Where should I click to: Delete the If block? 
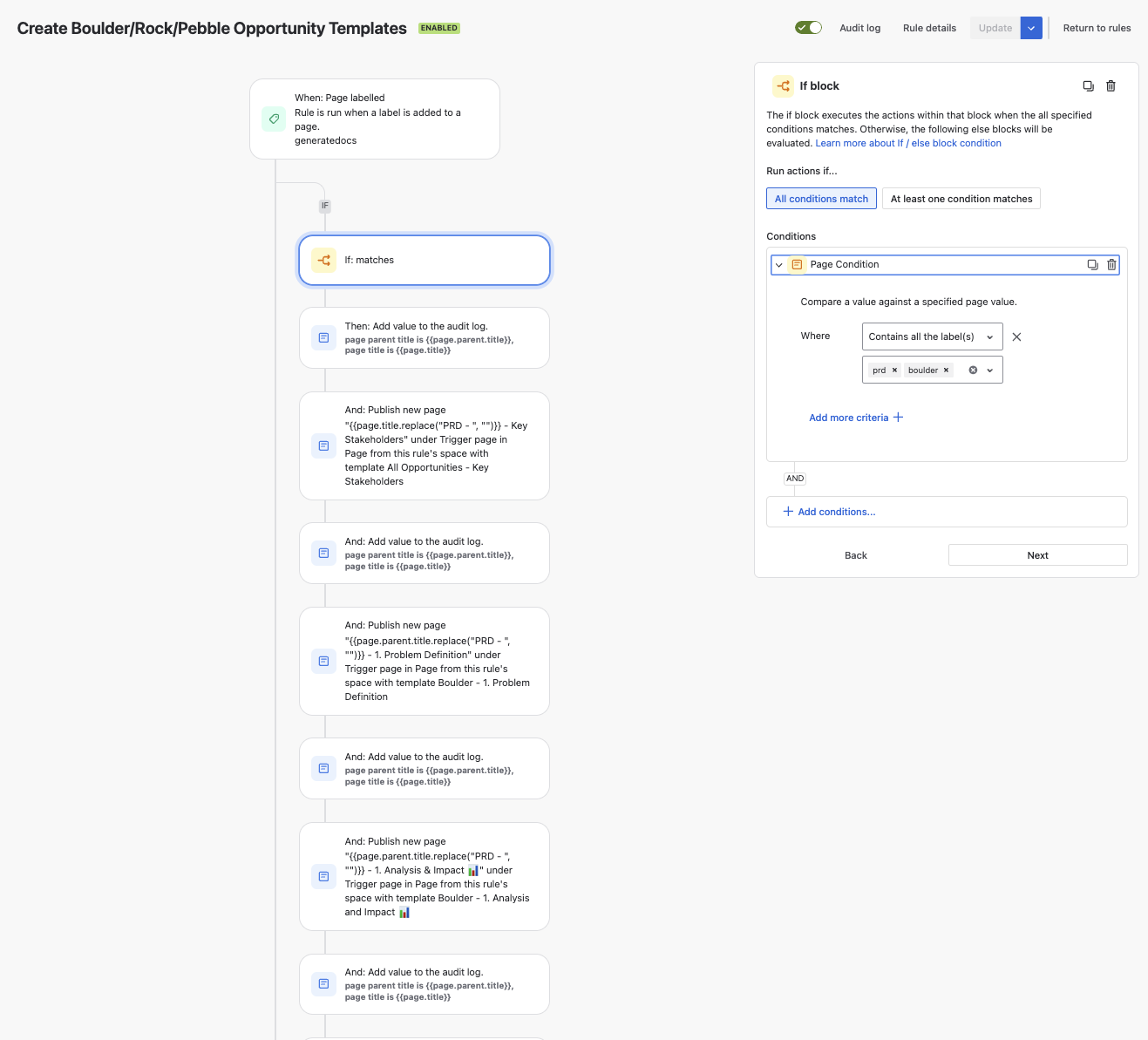(1111, 85)
